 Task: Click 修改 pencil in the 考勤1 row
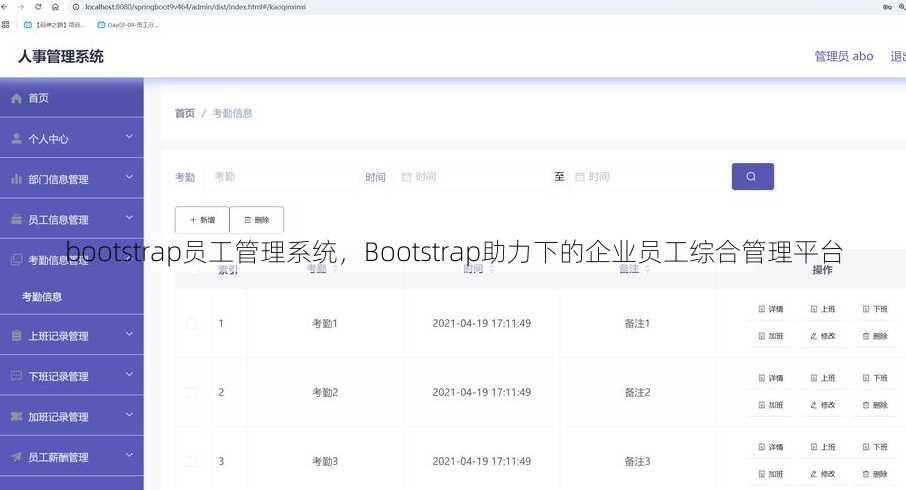point(822,336)
